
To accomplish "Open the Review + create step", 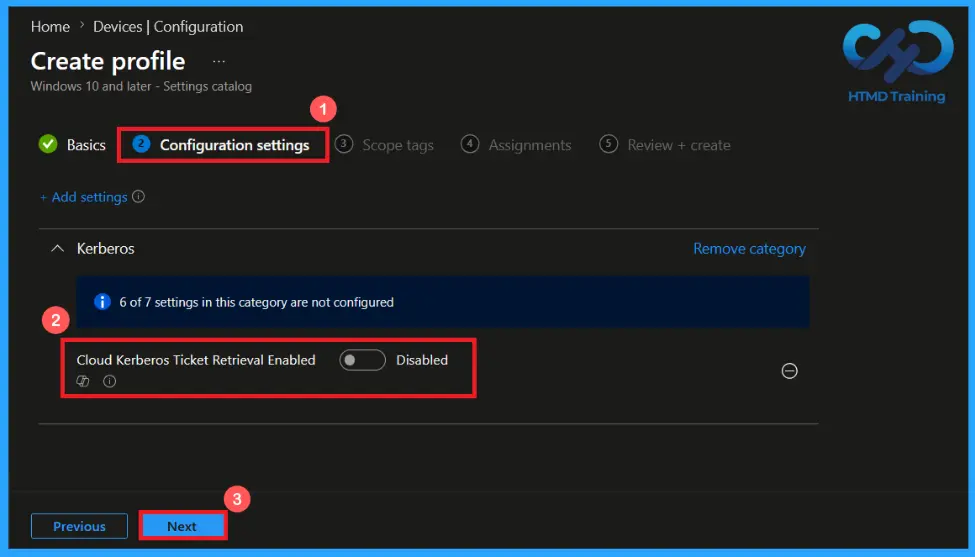I will coord(665,145).
